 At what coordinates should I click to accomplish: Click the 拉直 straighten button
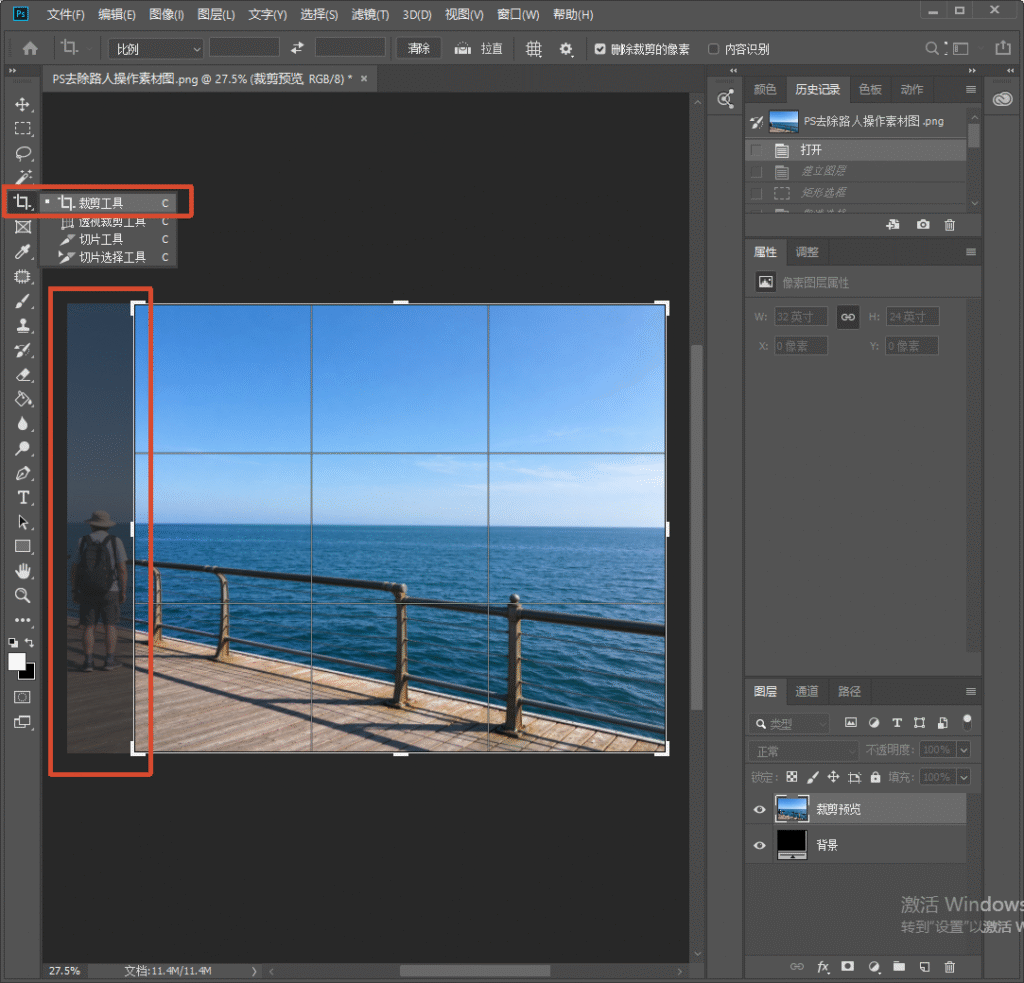pyautogui.click(x=479, y=49)
